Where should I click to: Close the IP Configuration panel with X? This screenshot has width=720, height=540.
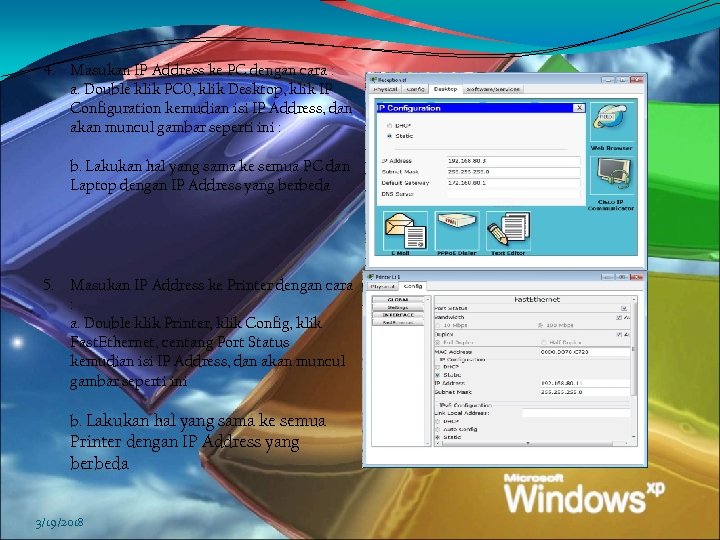coord(579,108)
